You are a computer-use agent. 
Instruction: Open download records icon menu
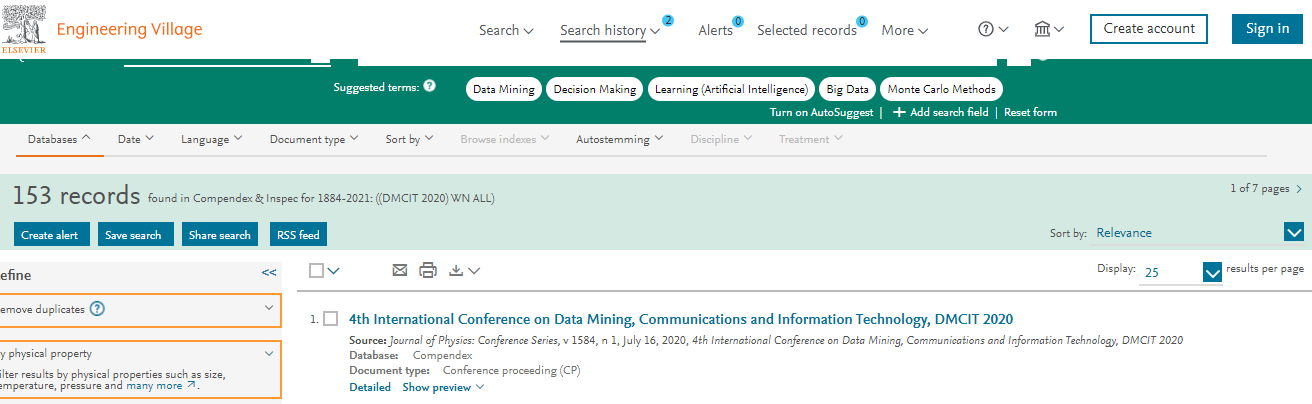pyautogui.click(x=464, y=270)
